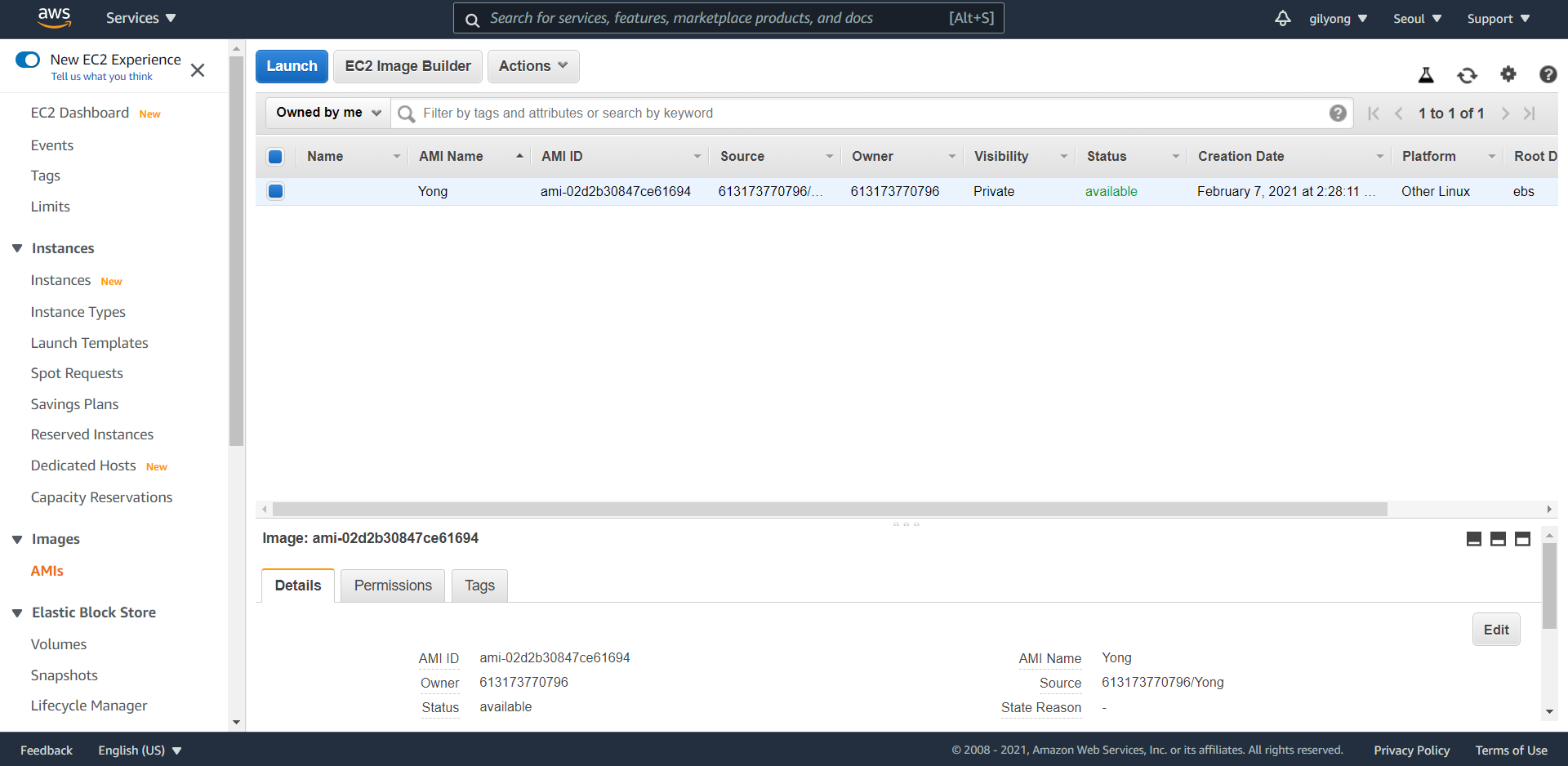1568x766 pixels.
Task: Open the Terms of Use link
Action: [1511, 750]
